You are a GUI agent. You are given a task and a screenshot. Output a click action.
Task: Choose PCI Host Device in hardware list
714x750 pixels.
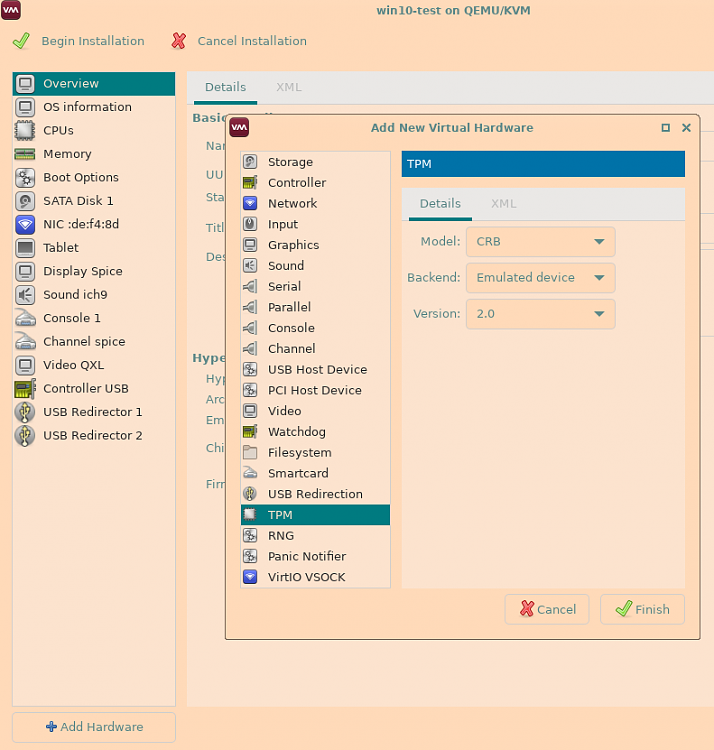click(315, 390)
